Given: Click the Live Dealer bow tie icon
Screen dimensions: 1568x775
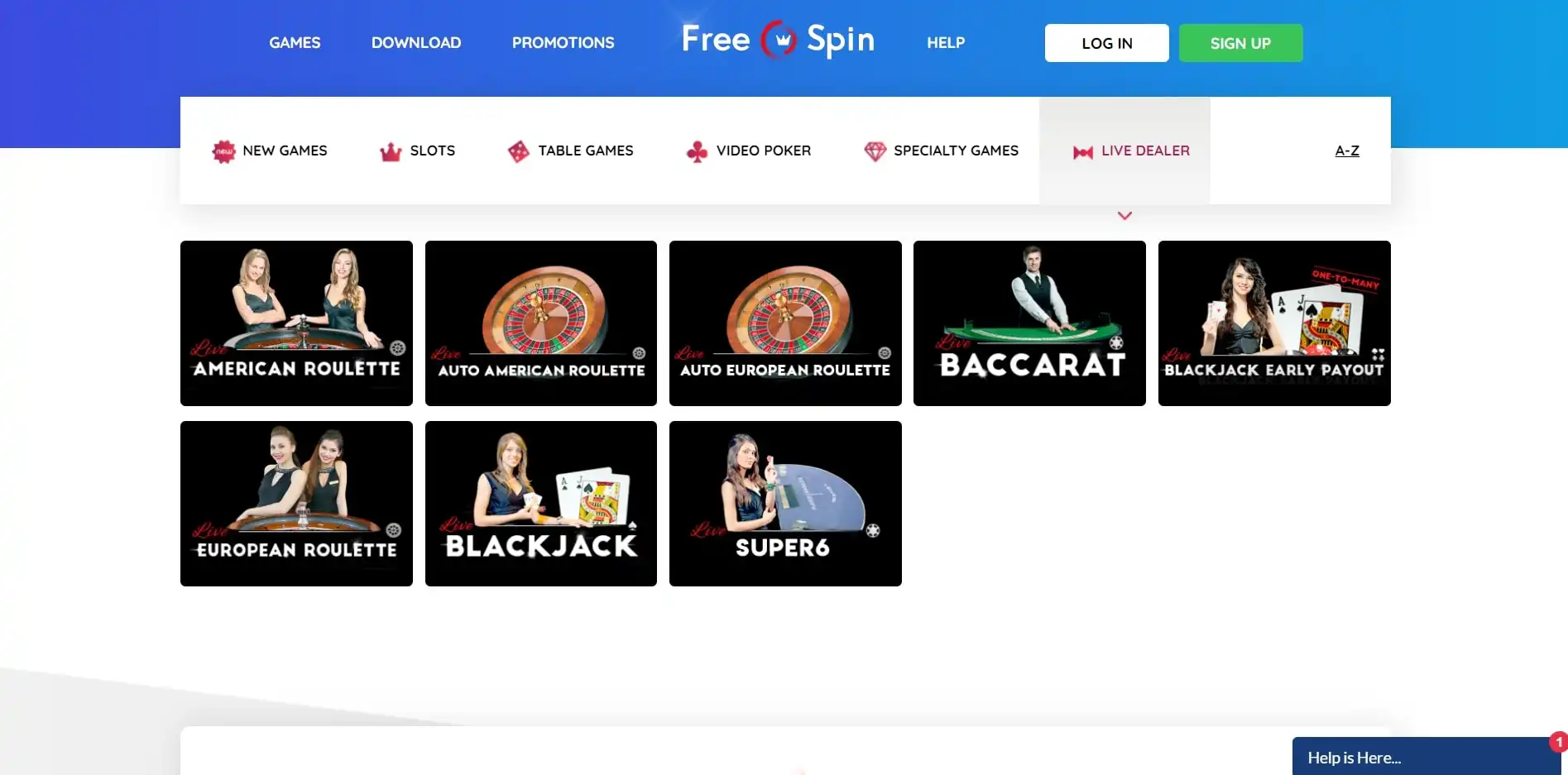Looking at the screenshot, I should click(1082, 152).
